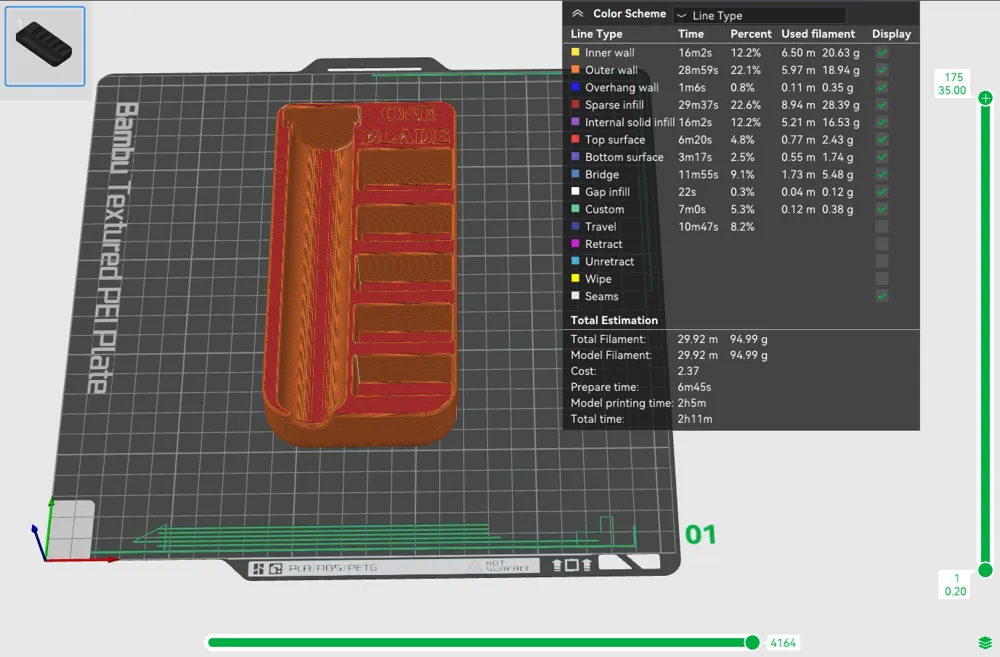The image size is (1000, 657).
Task: Click Model Filament weight 94.99 g
Action: click(x=748, y=355)
